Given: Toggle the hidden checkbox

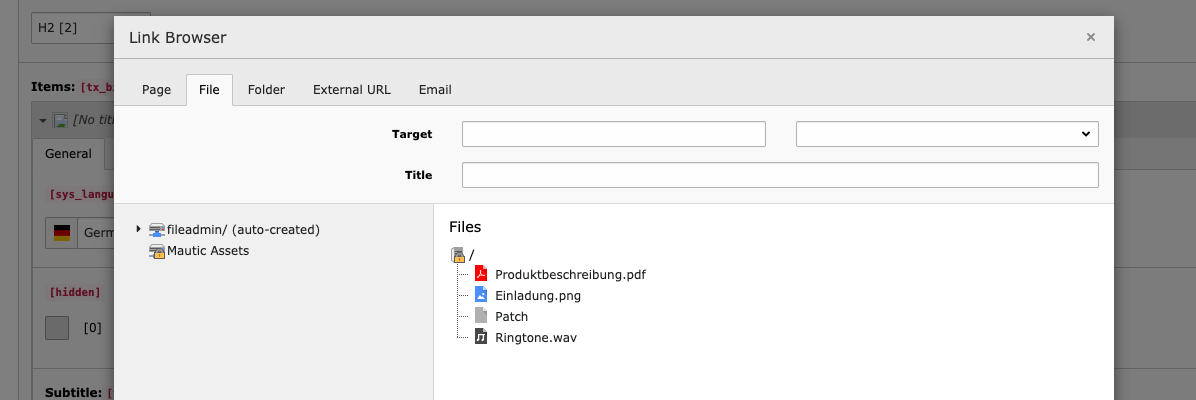Looking at the screenshot, I should (57, 327).
